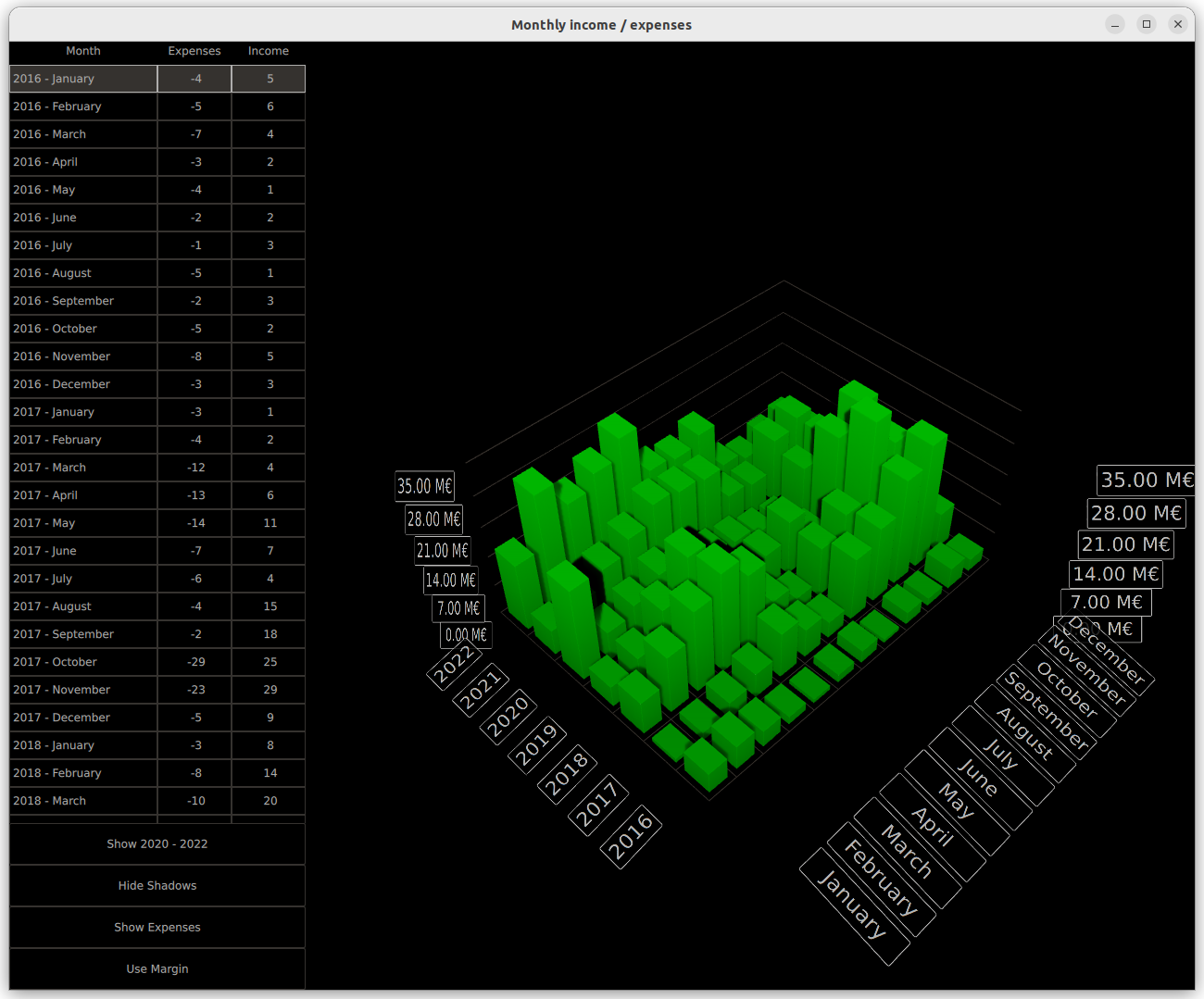
Task: Click the Show Expenses button
Action: pos(157,927)
